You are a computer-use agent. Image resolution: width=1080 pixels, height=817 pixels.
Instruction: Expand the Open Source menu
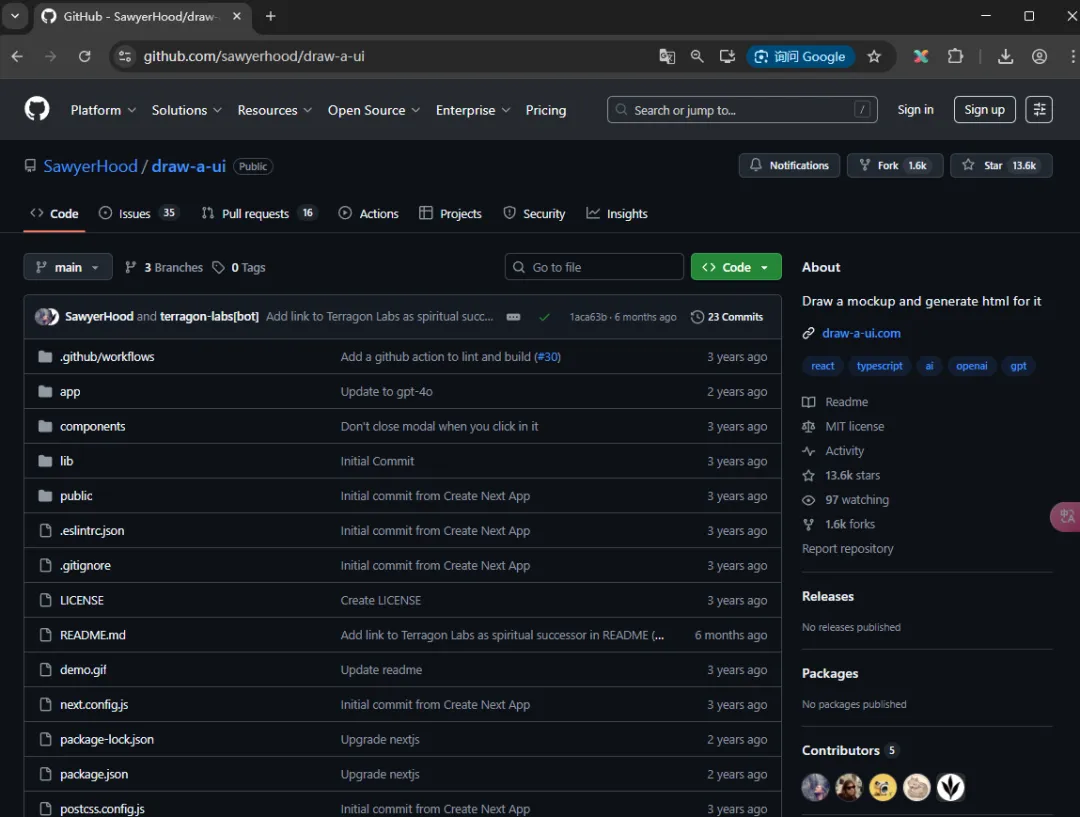pyautogui.click(x=373, y=110)
